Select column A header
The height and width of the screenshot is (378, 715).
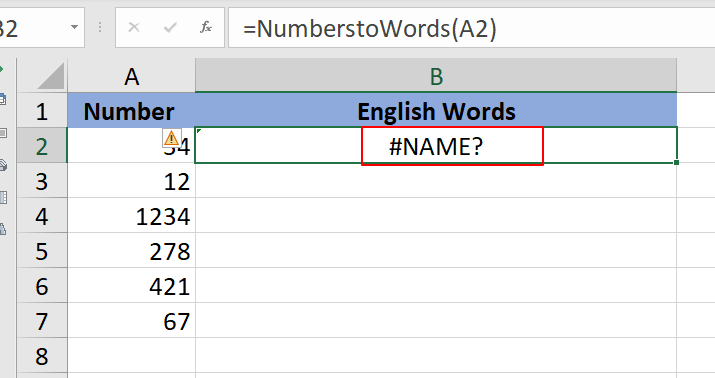(x=131, y=76)
